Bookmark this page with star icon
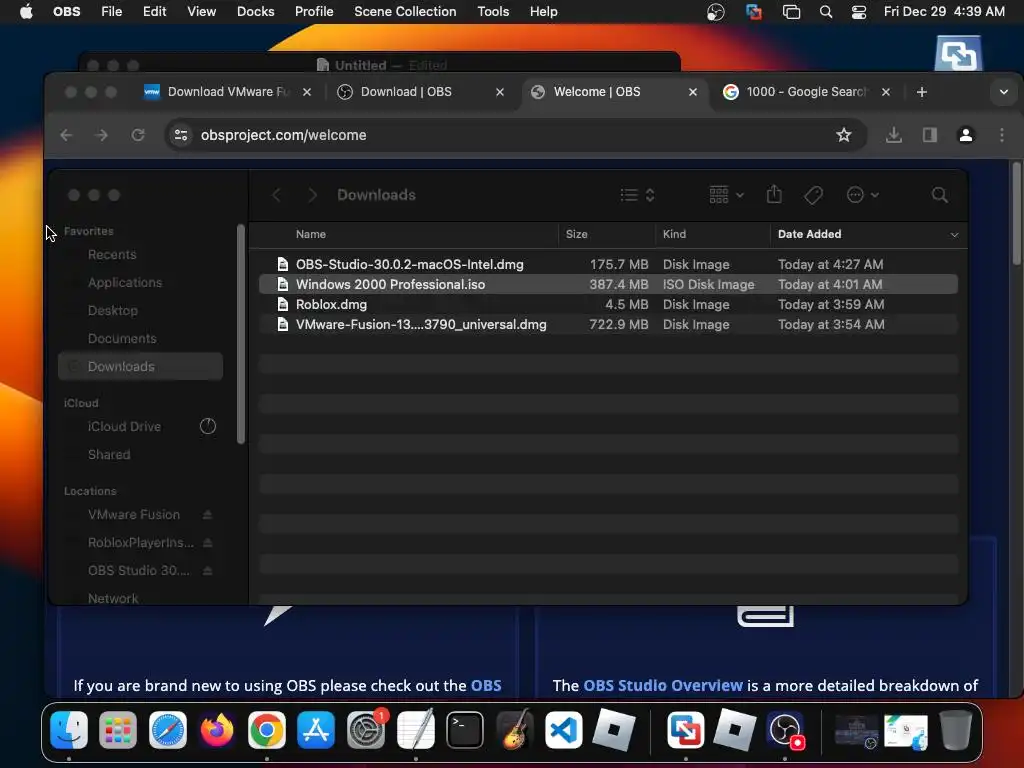Viewport: 1024px width, 768px height. pos(844,135)
